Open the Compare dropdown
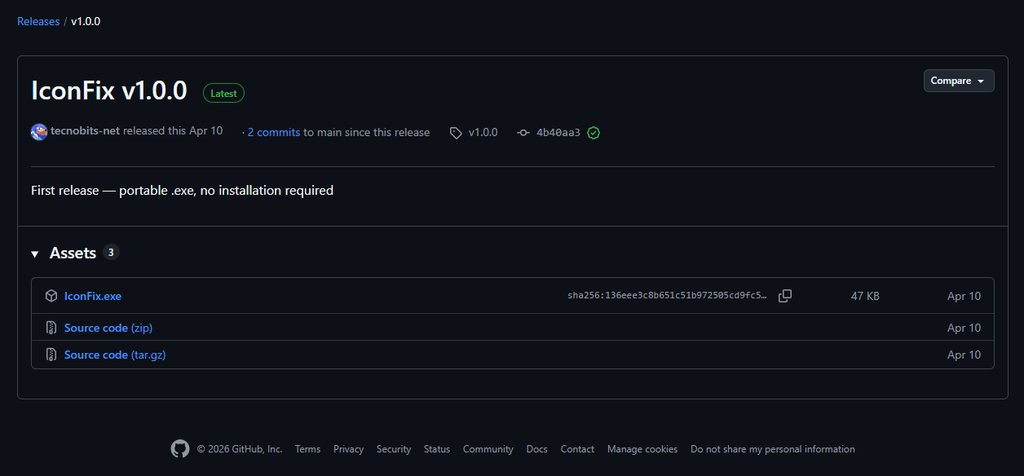The height and width of the screenshot is (476, 1024). point(958,81)
